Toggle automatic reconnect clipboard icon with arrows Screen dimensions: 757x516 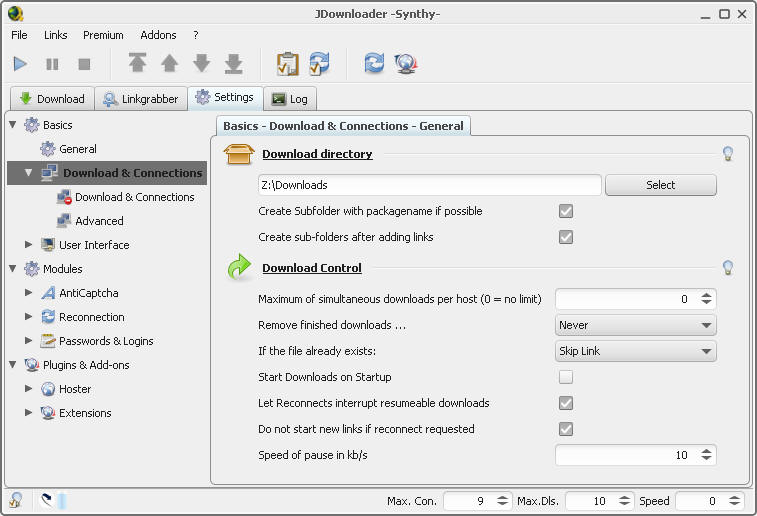click(x=320, y=63)
